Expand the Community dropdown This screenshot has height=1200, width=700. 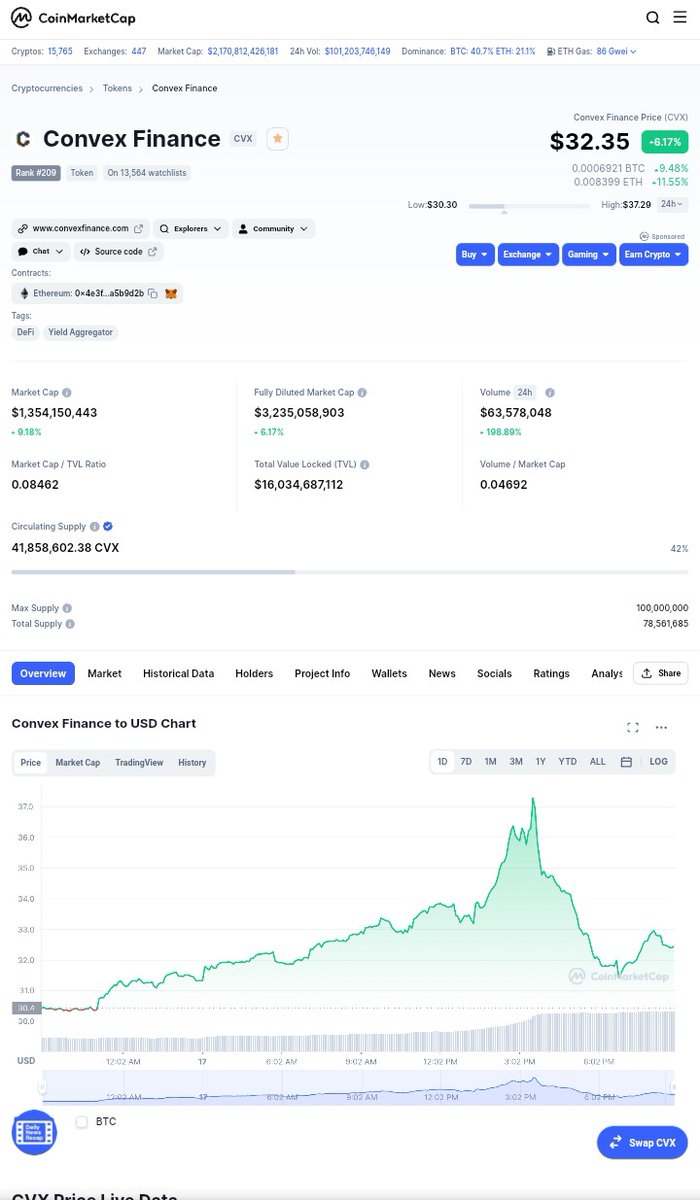[x=273, y=229]
